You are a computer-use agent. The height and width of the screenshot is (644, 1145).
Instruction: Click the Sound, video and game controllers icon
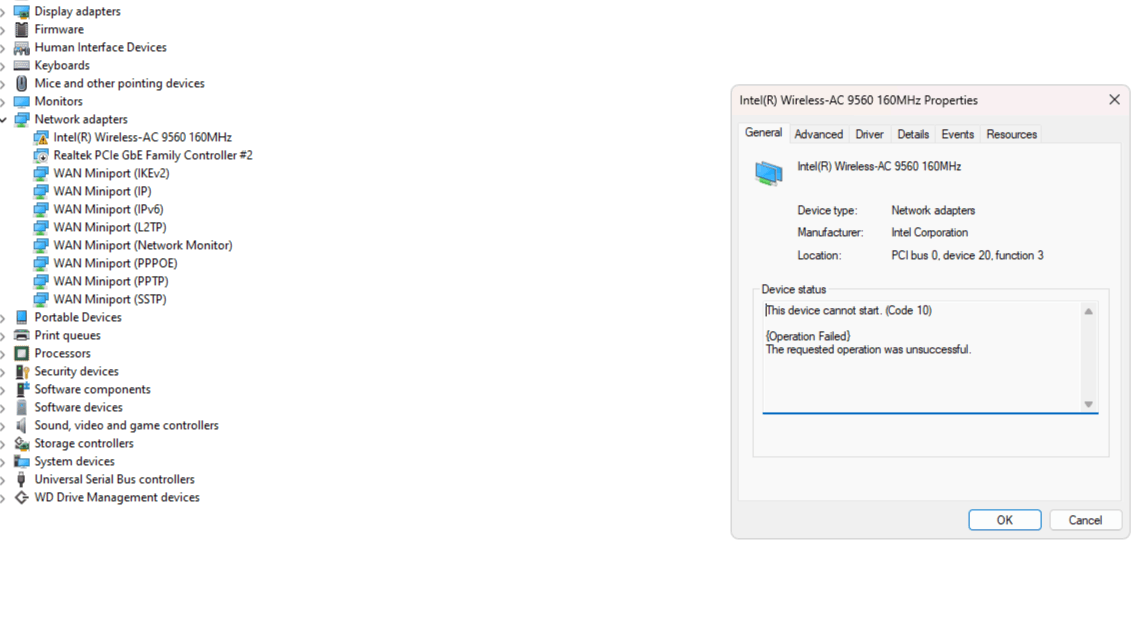point(22,426)
